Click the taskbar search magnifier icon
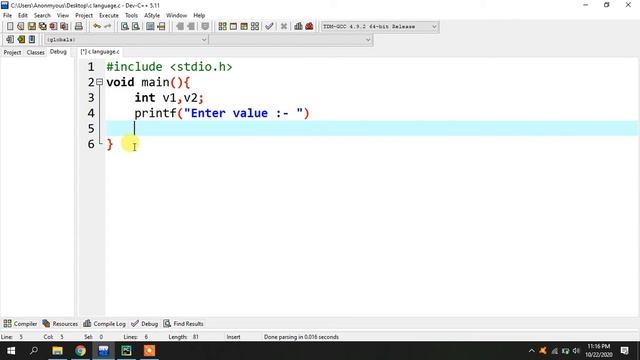The height and width of the screenshot is (360, 640). [x=34, y=351]
